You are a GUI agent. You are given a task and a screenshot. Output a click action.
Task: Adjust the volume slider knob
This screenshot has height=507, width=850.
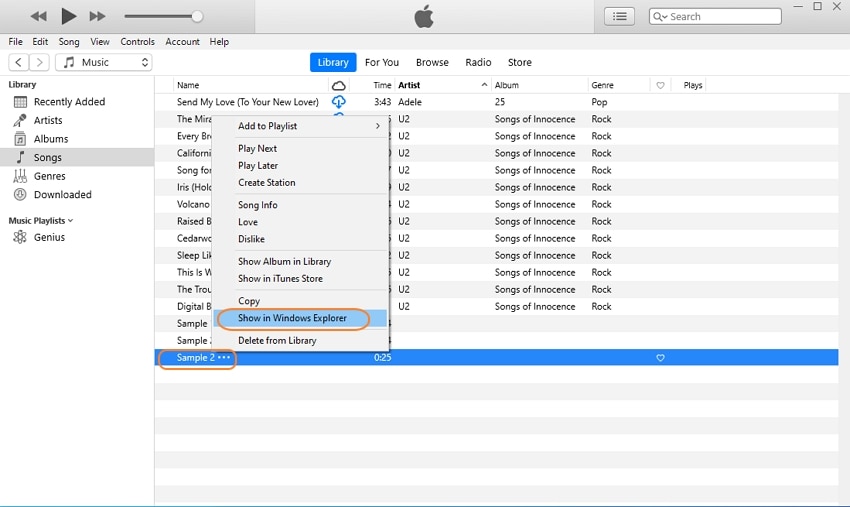pos(197,16)
